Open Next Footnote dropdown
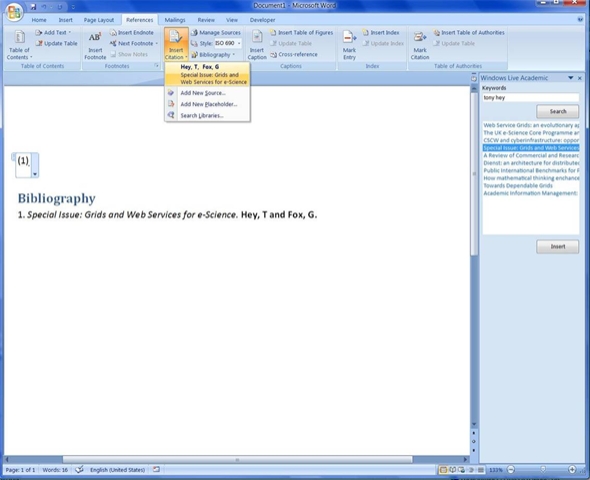 pos(157,43)
